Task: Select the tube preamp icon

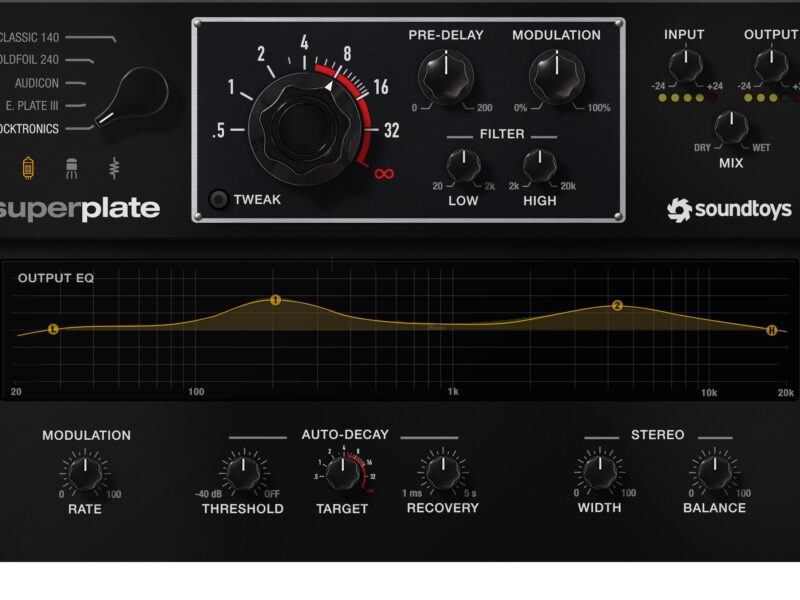Action: [x=28, y=167]
